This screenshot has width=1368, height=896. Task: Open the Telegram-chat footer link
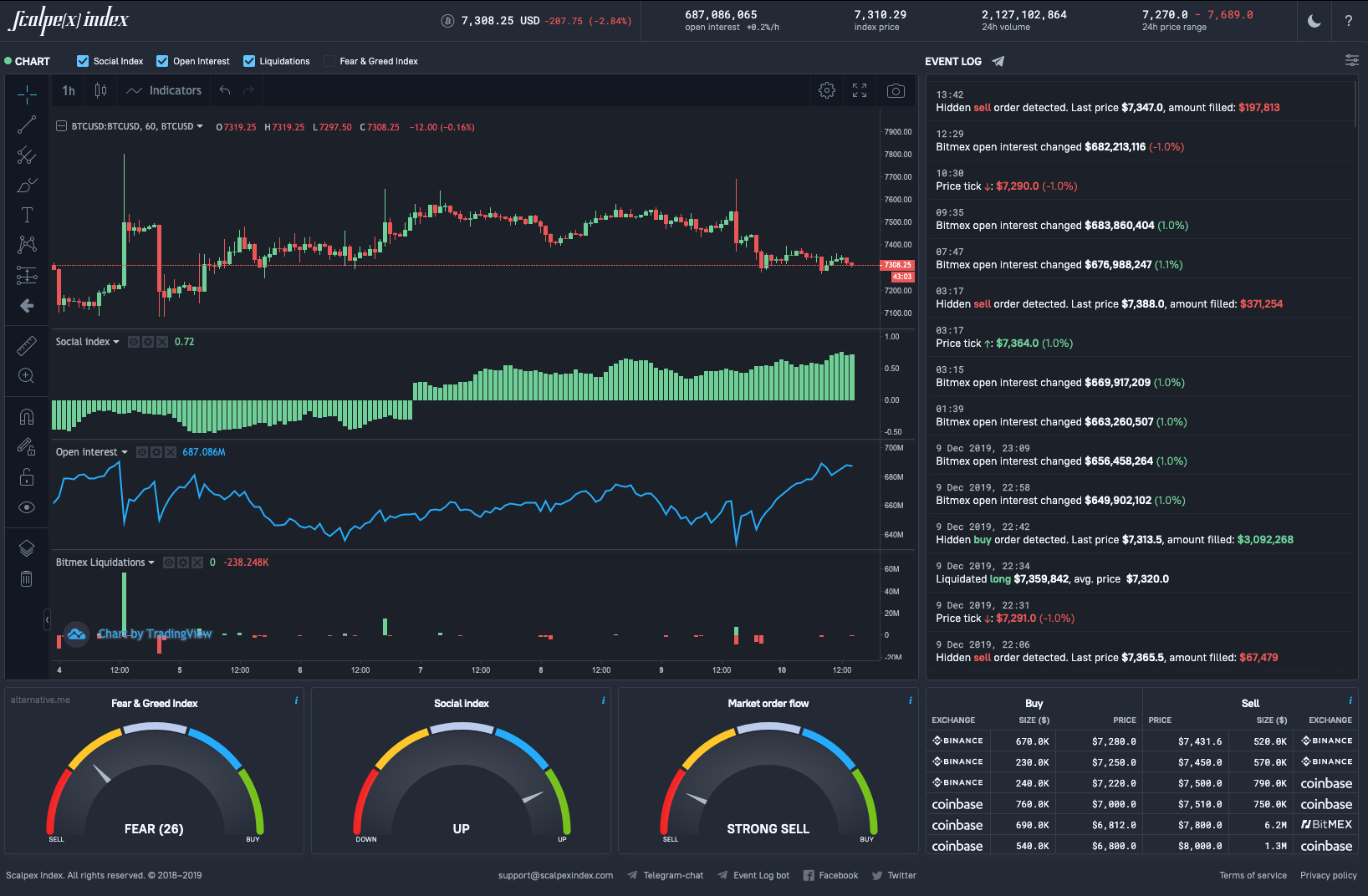tap(666, 875)
